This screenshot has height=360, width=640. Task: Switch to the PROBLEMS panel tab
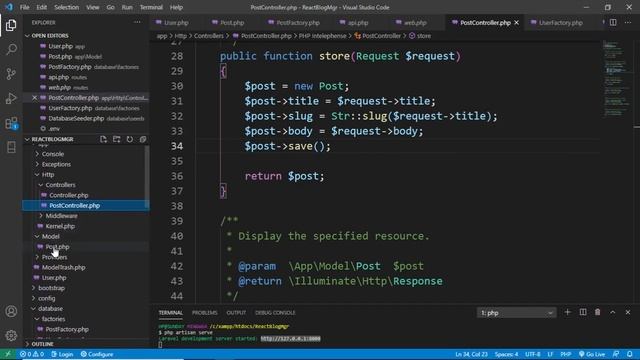point(204,313)
